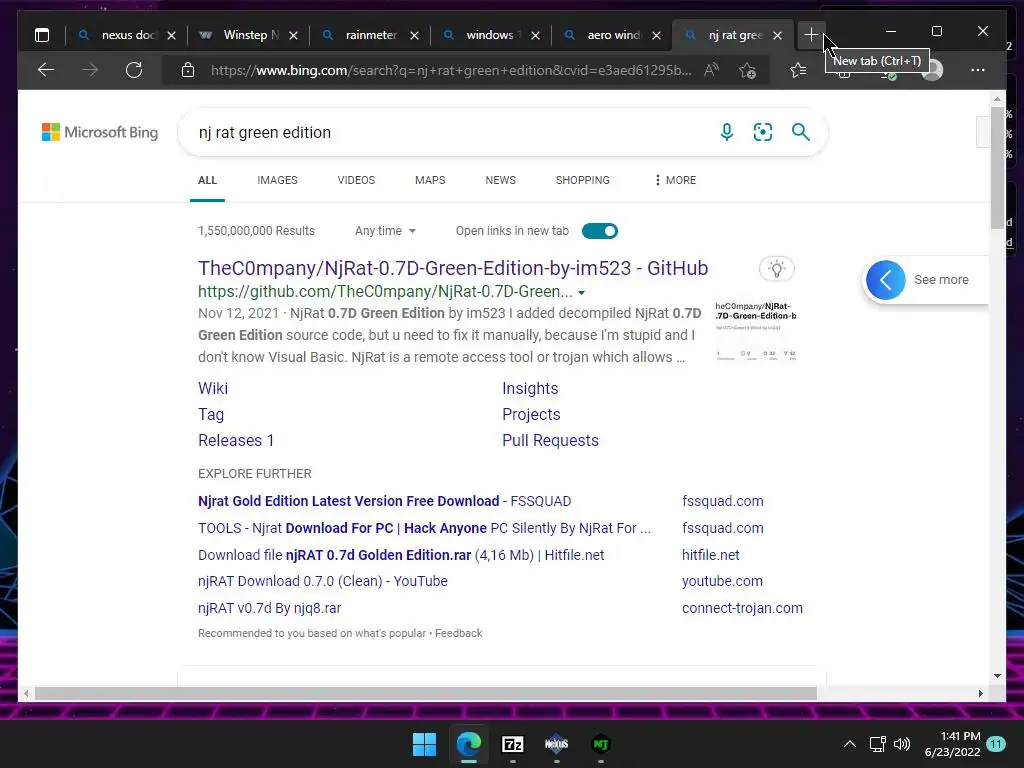Open njRAT Download 0.7.0 YouTube link
This screenshot has width=1024, height=768.
[323, 581]
